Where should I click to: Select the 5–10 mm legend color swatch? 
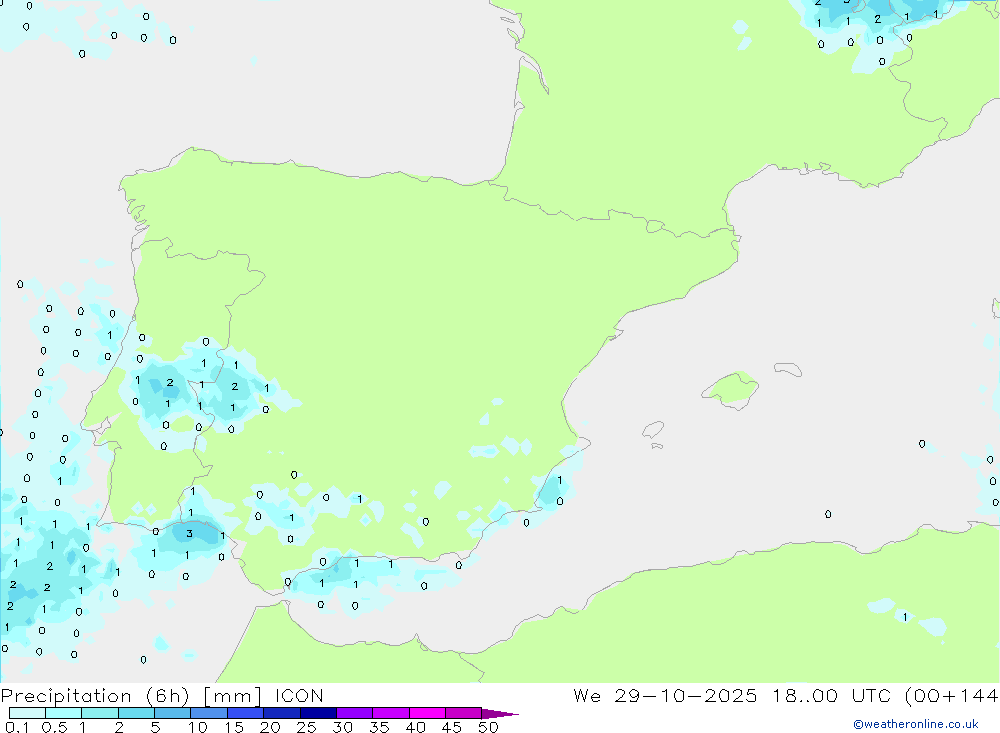[173, 713]
